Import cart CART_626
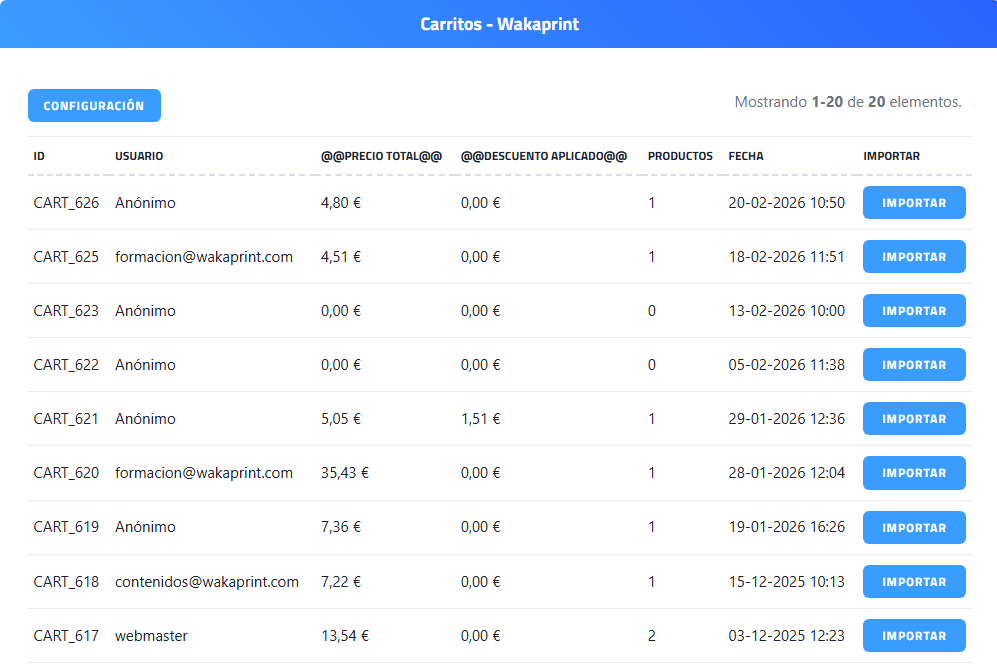This screenshot has height=668, width=997. pyautogui.click(x=914, y=203)
